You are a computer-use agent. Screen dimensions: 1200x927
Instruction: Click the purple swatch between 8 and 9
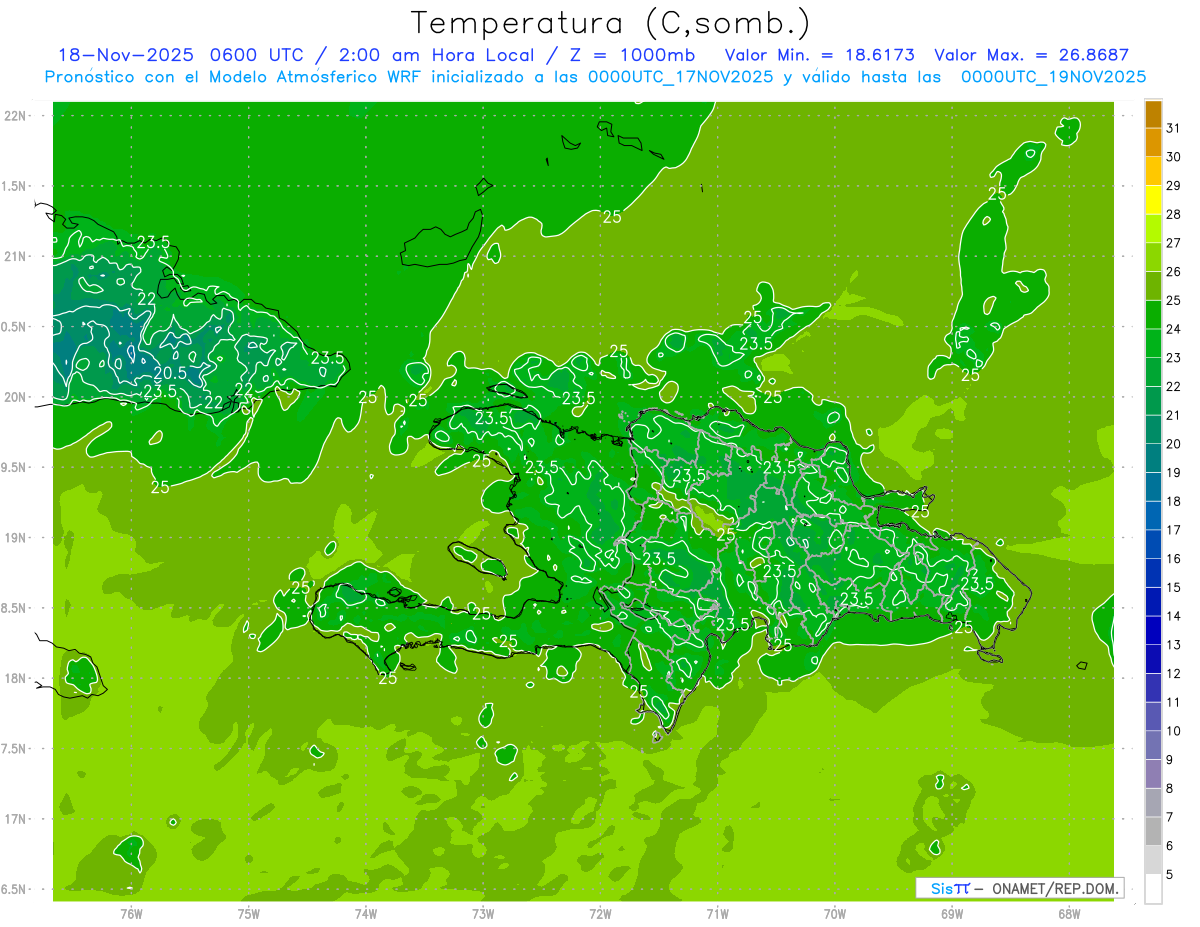pos(1153,774)
